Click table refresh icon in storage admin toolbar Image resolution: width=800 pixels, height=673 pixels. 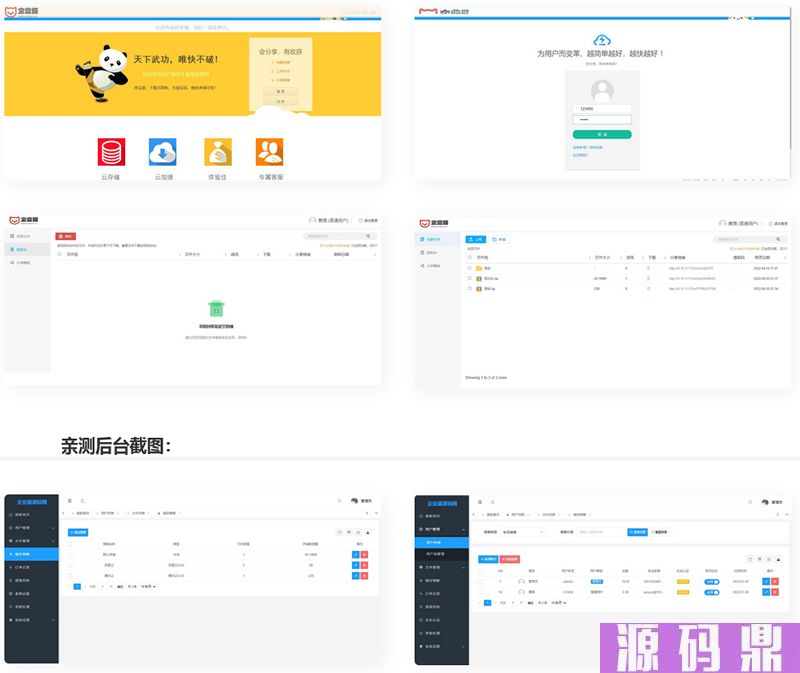coord(339,532)
